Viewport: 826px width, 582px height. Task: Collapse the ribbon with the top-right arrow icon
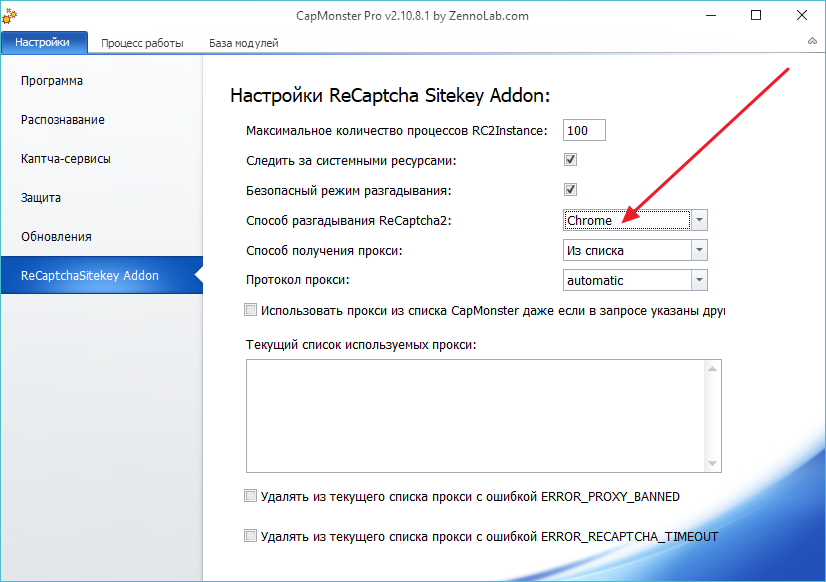coord(812,41)
